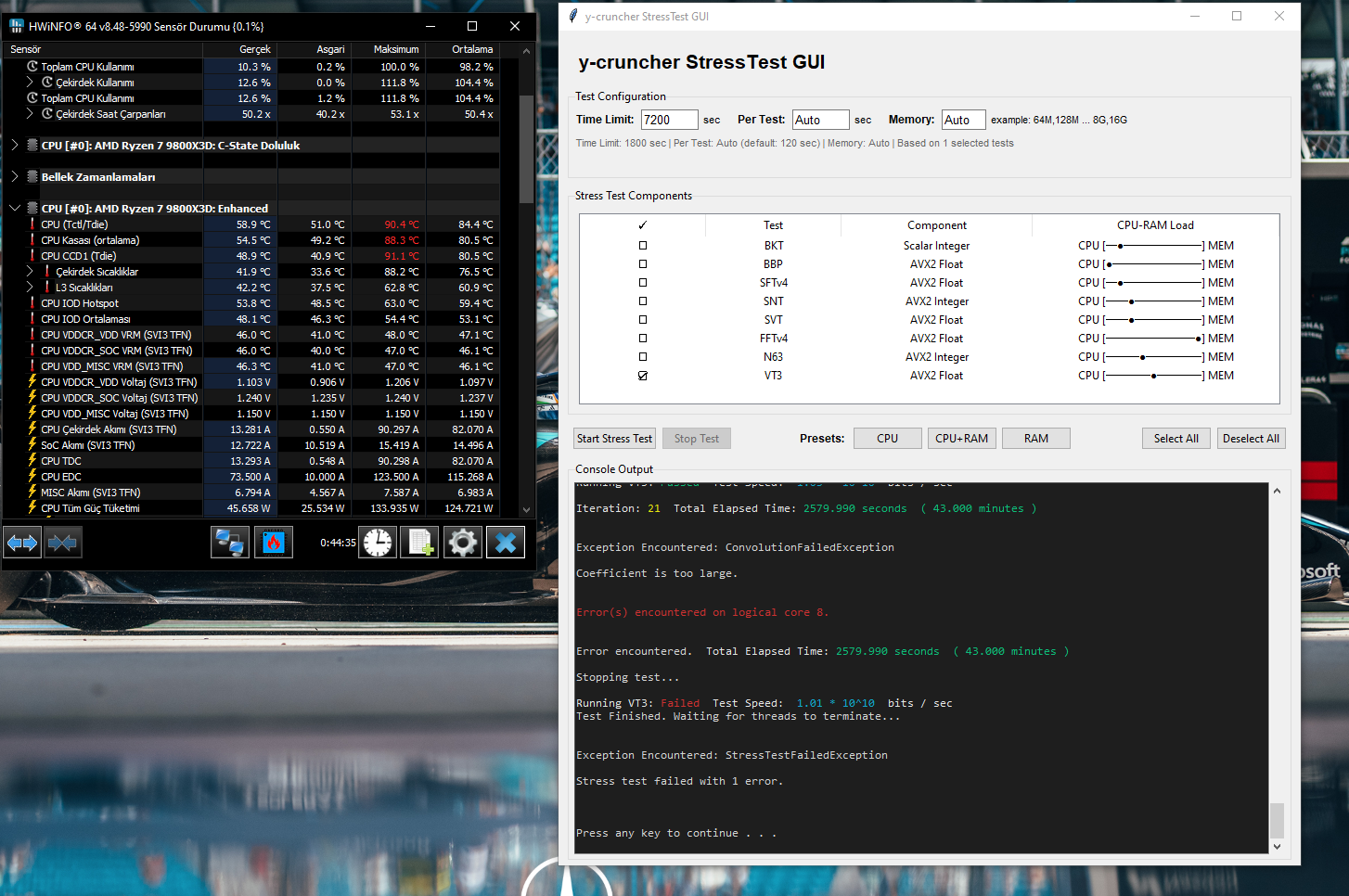The image size is (1349, 896).
Task: Click the lightning icon beside CPU Tüm Güç Tüketimi
Action: coord(32,508)
